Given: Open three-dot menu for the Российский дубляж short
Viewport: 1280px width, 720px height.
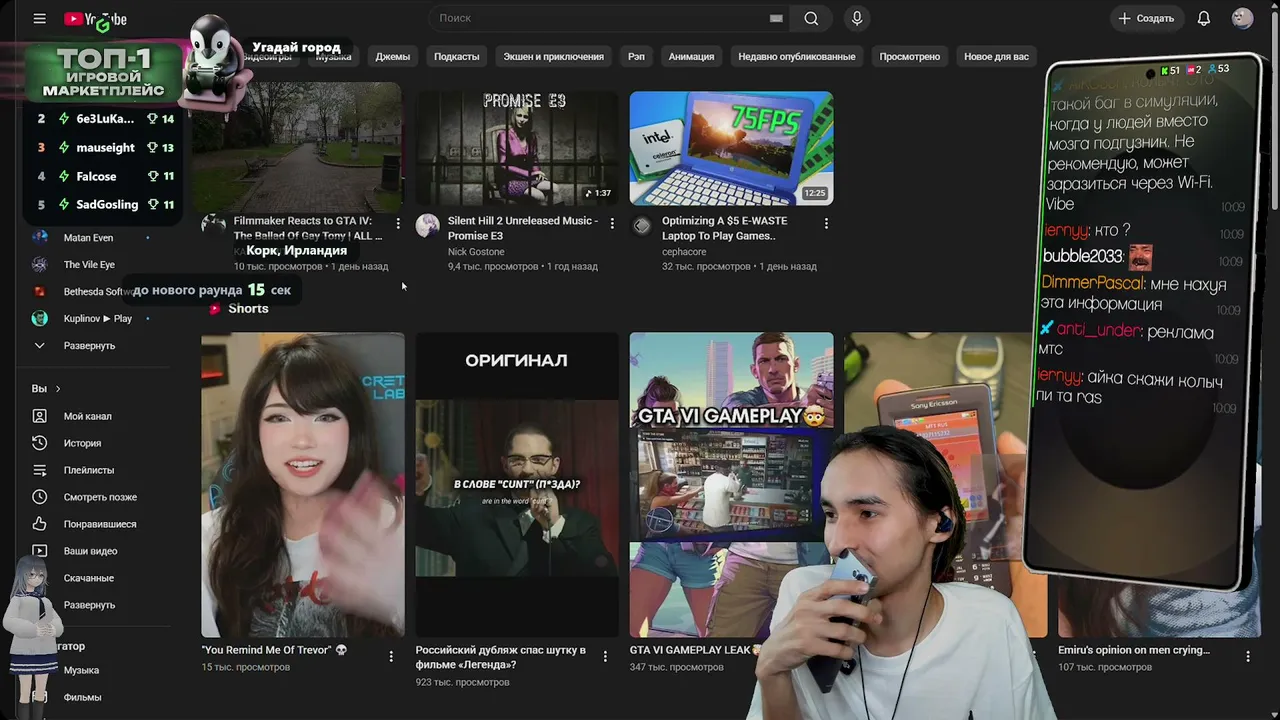Looking at the screenshot, I should 605,656.
